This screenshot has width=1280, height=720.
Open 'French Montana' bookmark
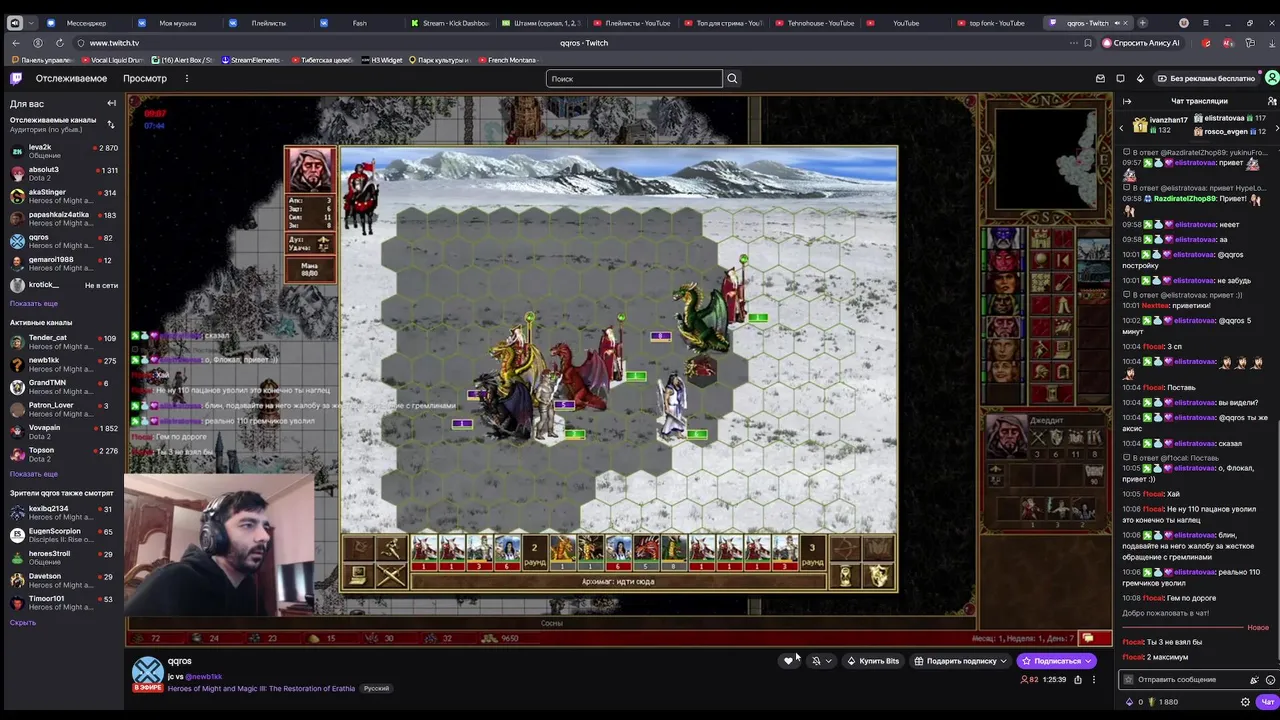[x=507, y=60]
